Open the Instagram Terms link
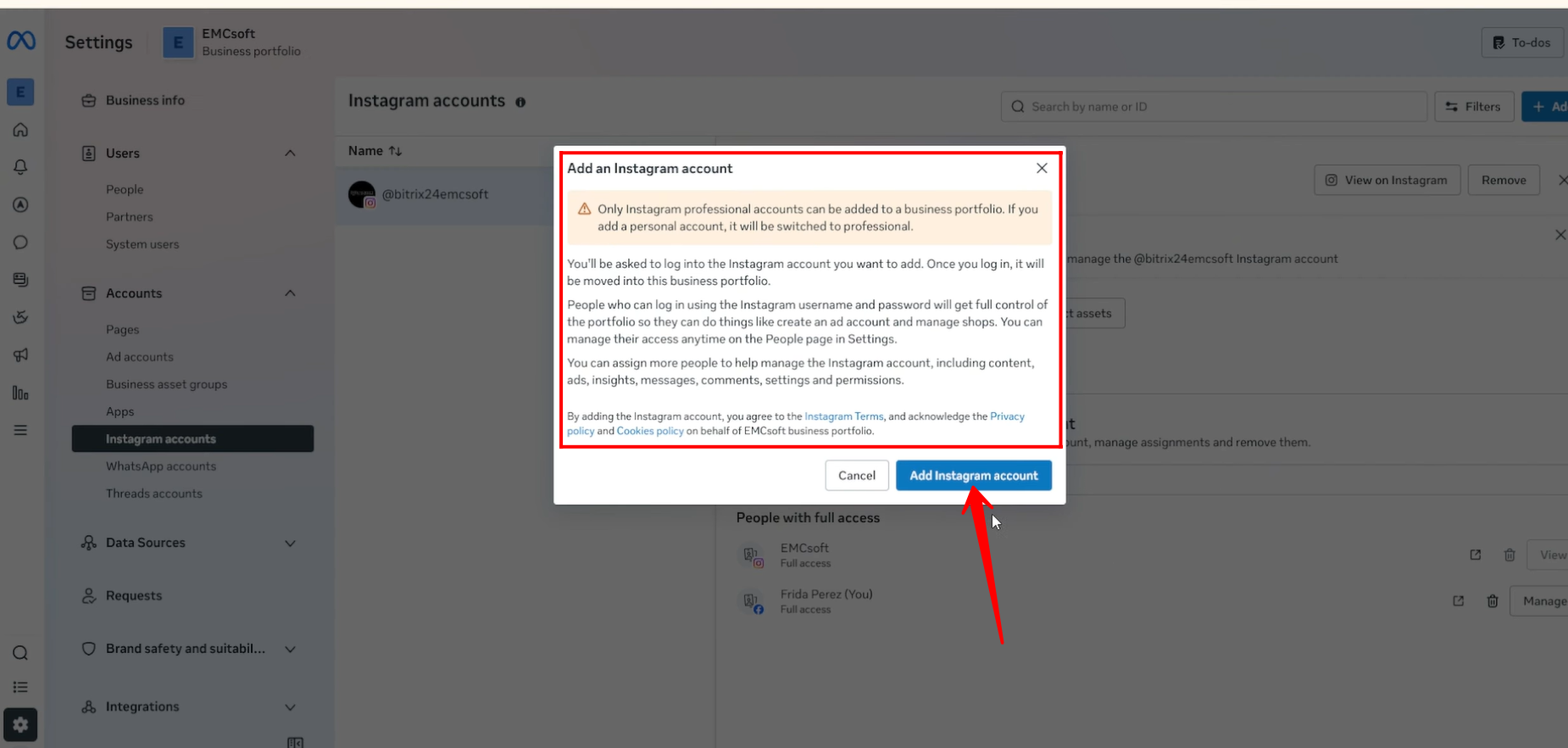This screenshot has height=748, width=1568. pos(843,416)
